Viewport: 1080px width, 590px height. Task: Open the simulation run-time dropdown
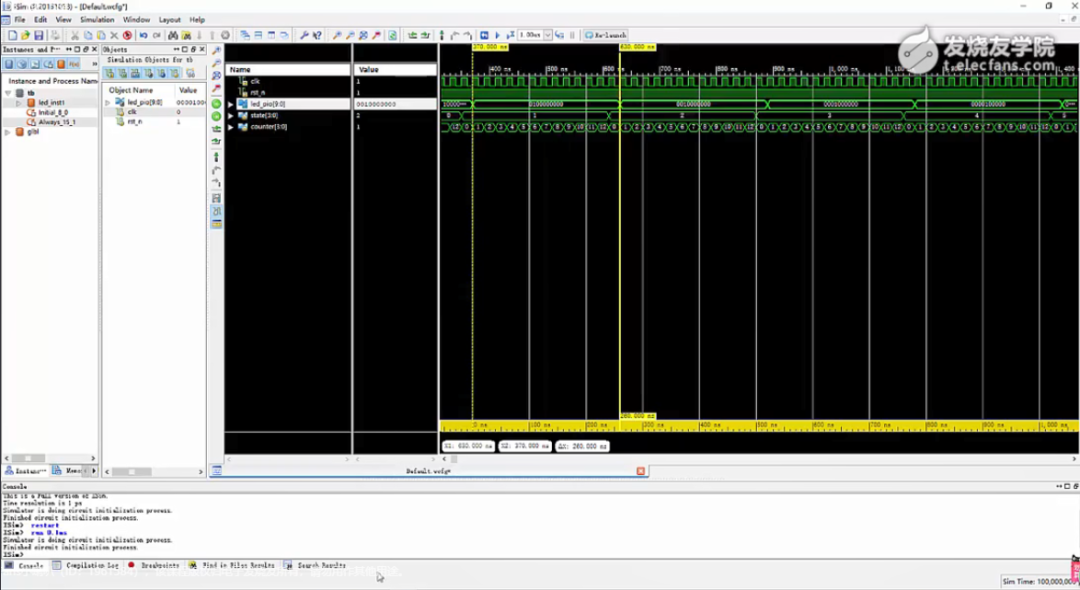[548, 35]
